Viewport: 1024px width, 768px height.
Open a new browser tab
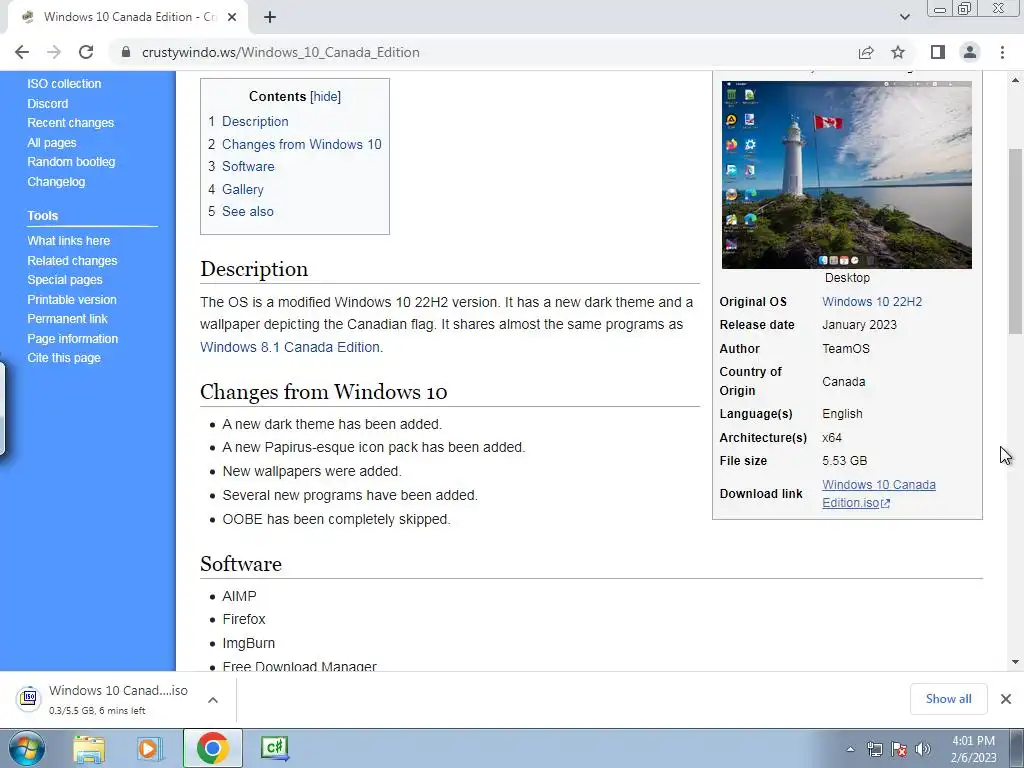pos(270,17)
